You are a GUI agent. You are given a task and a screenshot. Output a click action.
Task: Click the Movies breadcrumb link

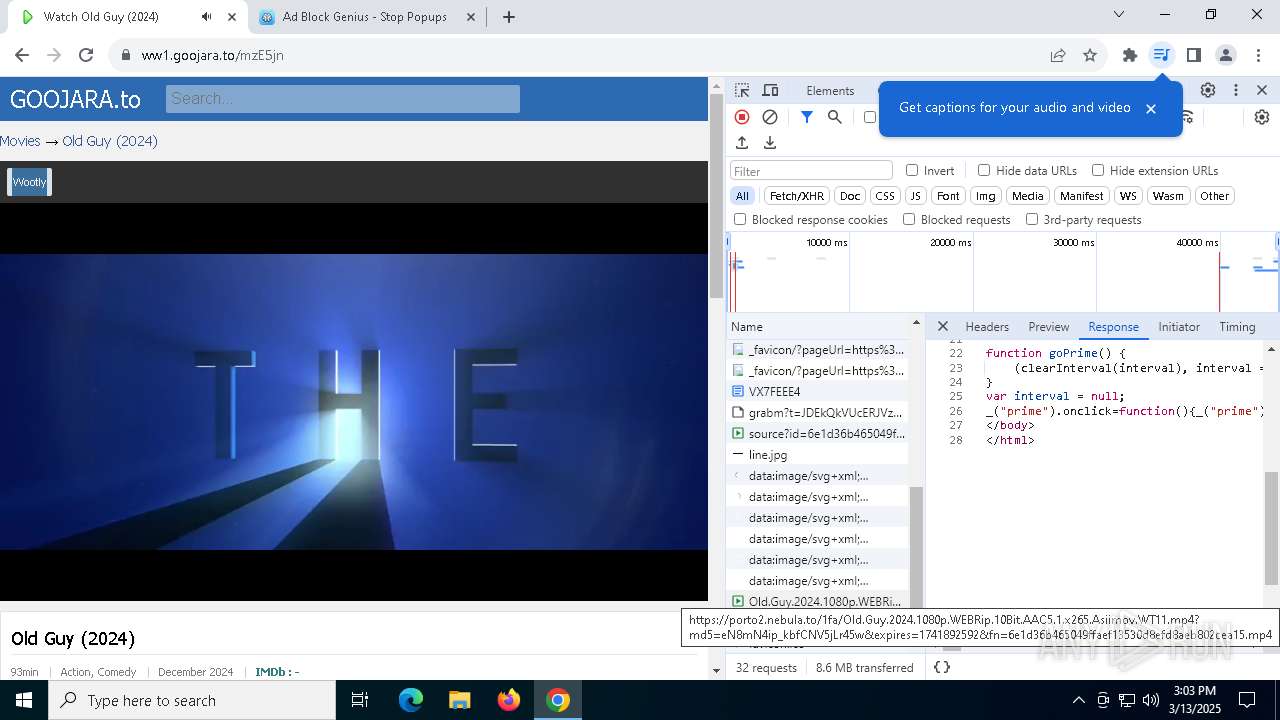pyautogui.click(x=20, y=141)
